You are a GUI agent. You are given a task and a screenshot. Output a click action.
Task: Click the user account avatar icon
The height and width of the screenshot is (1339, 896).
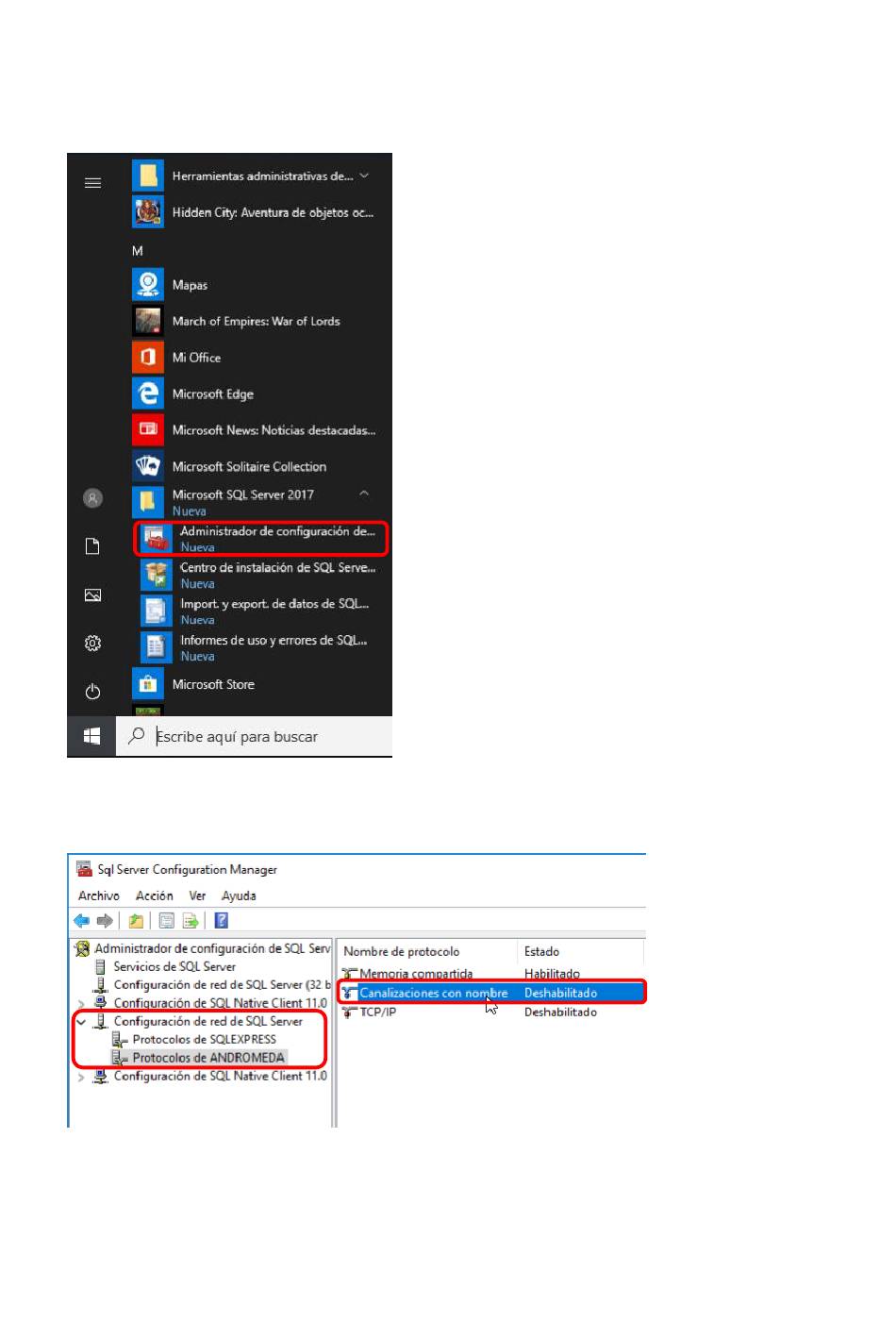pos(92,498)
